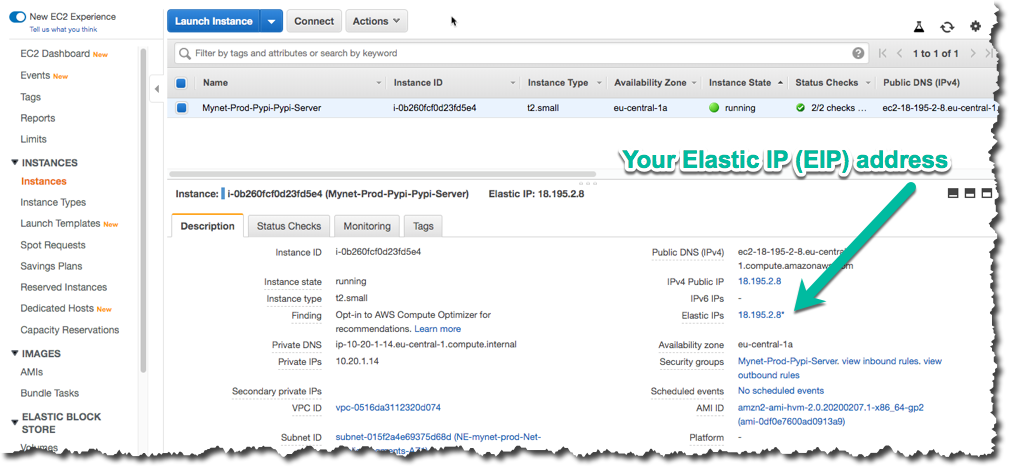Switch to the Status Checks tab
Screen dimensions: 1010x467
pos(289,226)
